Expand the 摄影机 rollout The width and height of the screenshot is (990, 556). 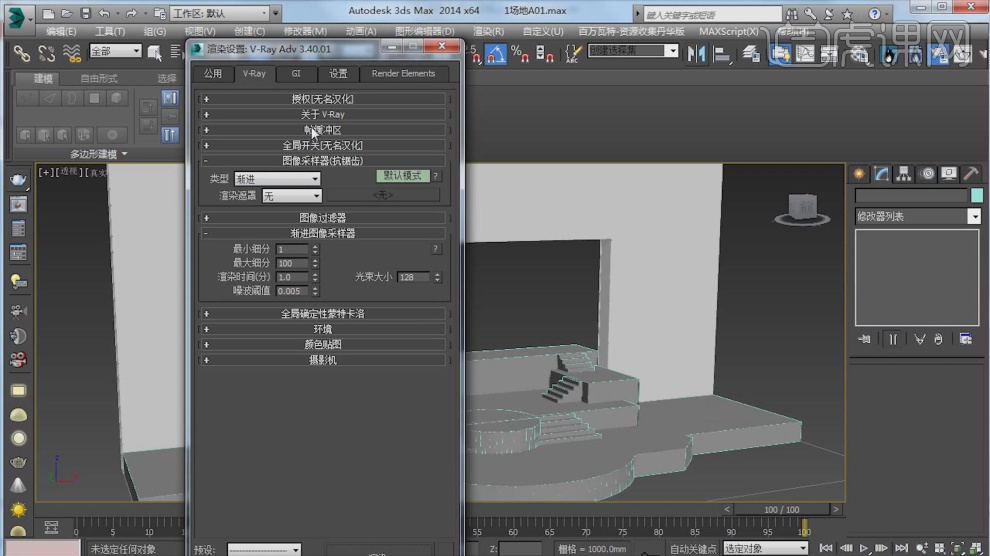[x=323, y=360]
